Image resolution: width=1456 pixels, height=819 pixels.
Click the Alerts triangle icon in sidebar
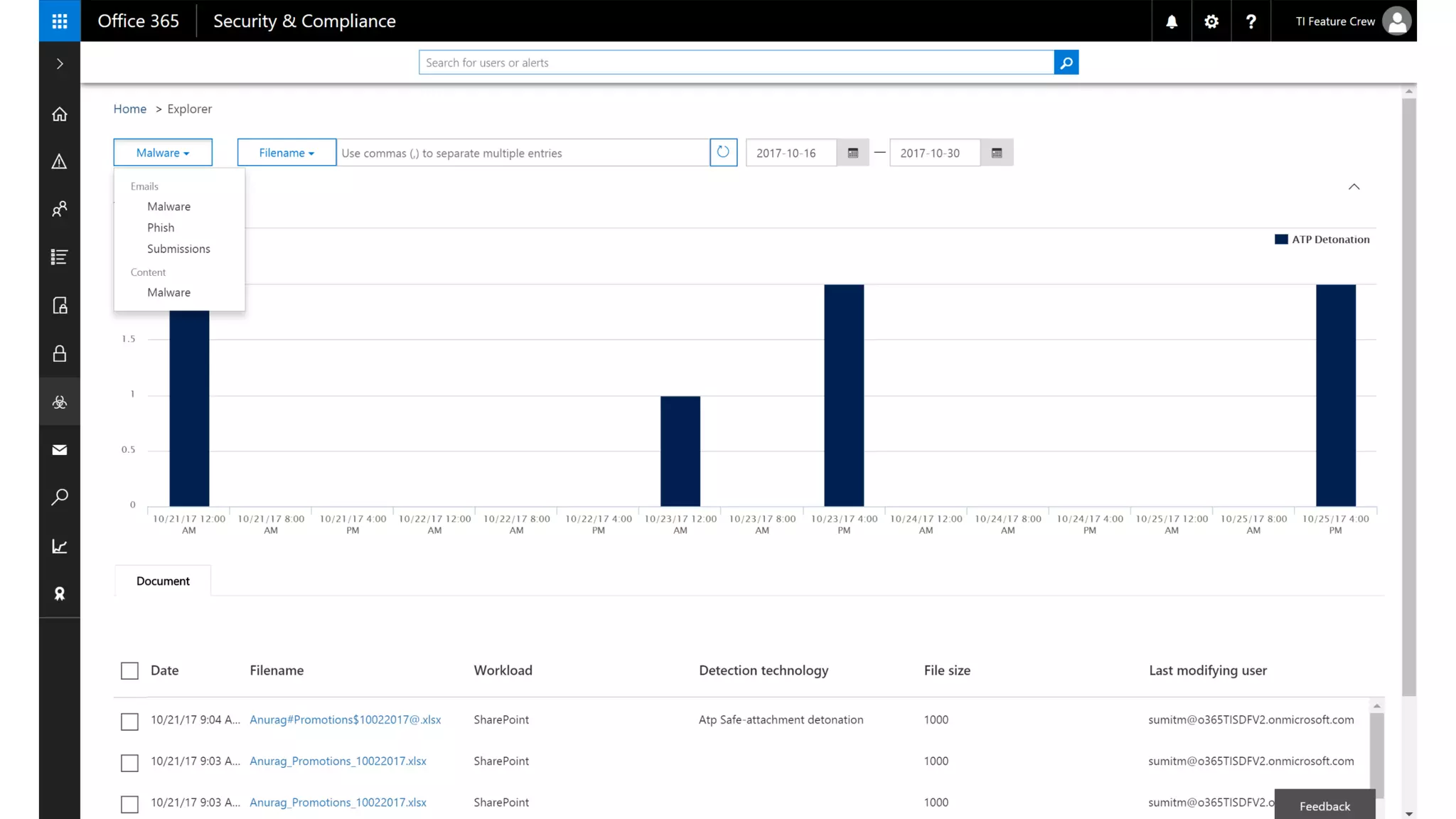[60, 162]
